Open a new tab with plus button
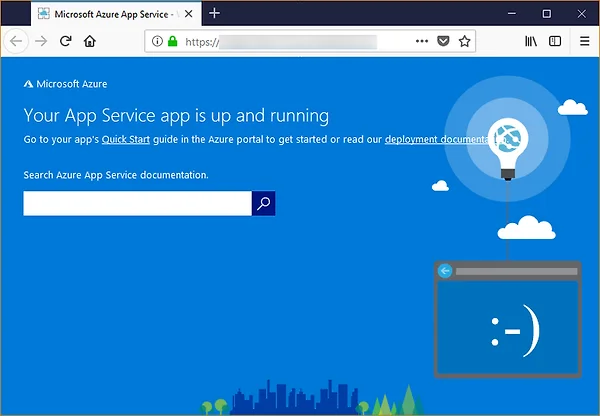Viewport: 600px width, 416px height. [214, 14]
